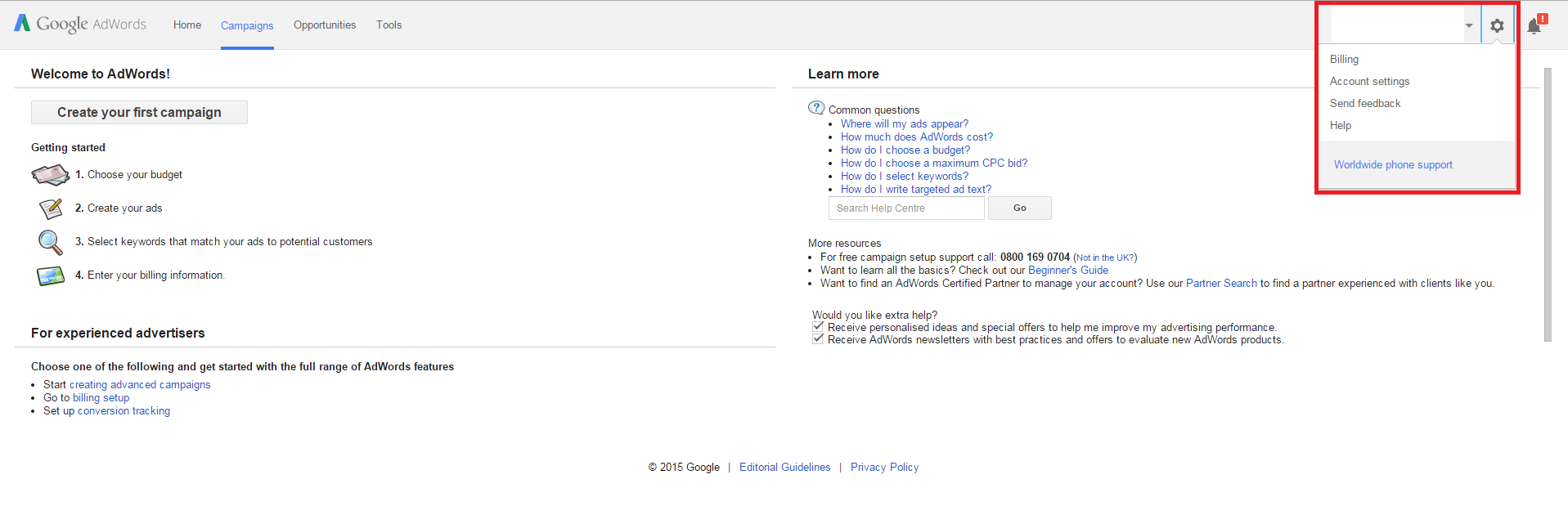Click the keywords magnifying glass icon
1568x524 pixels.
(x=51, y=242)
